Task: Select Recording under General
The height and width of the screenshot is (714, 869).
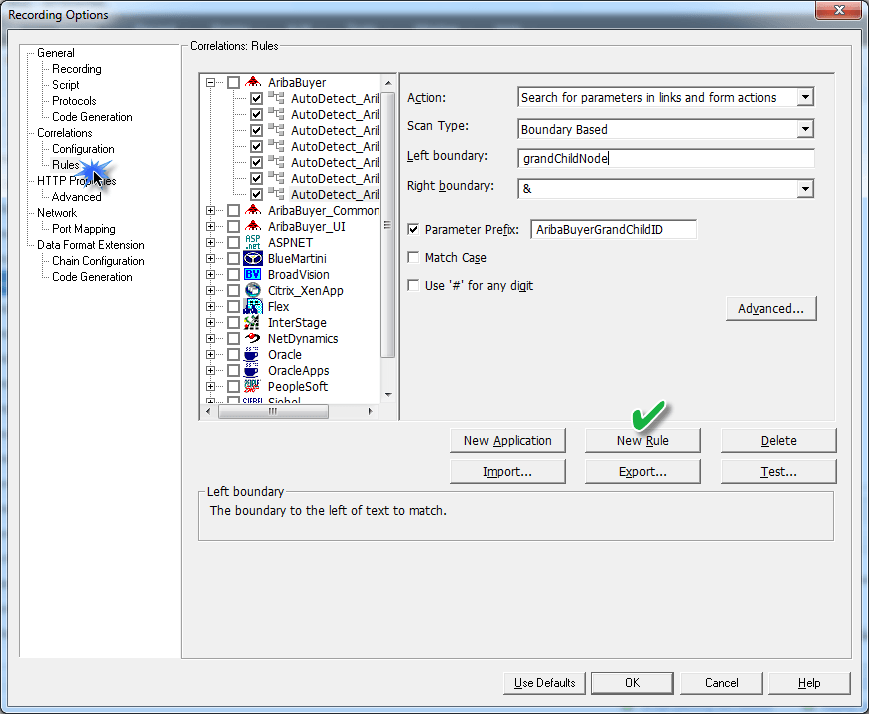Action: [76, 69]
